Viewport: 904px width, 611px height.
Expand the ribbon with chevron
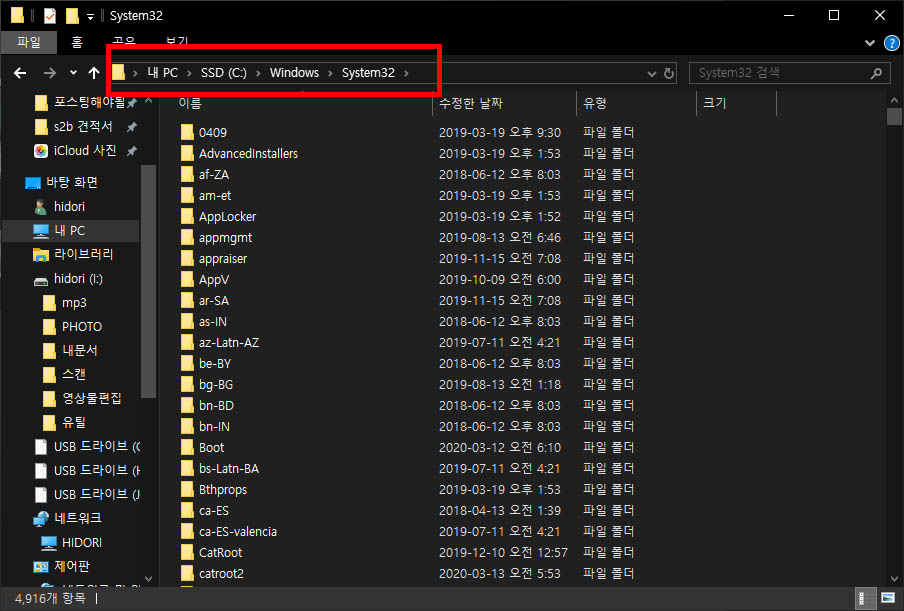pyautogui.click(x=870, y=43)
